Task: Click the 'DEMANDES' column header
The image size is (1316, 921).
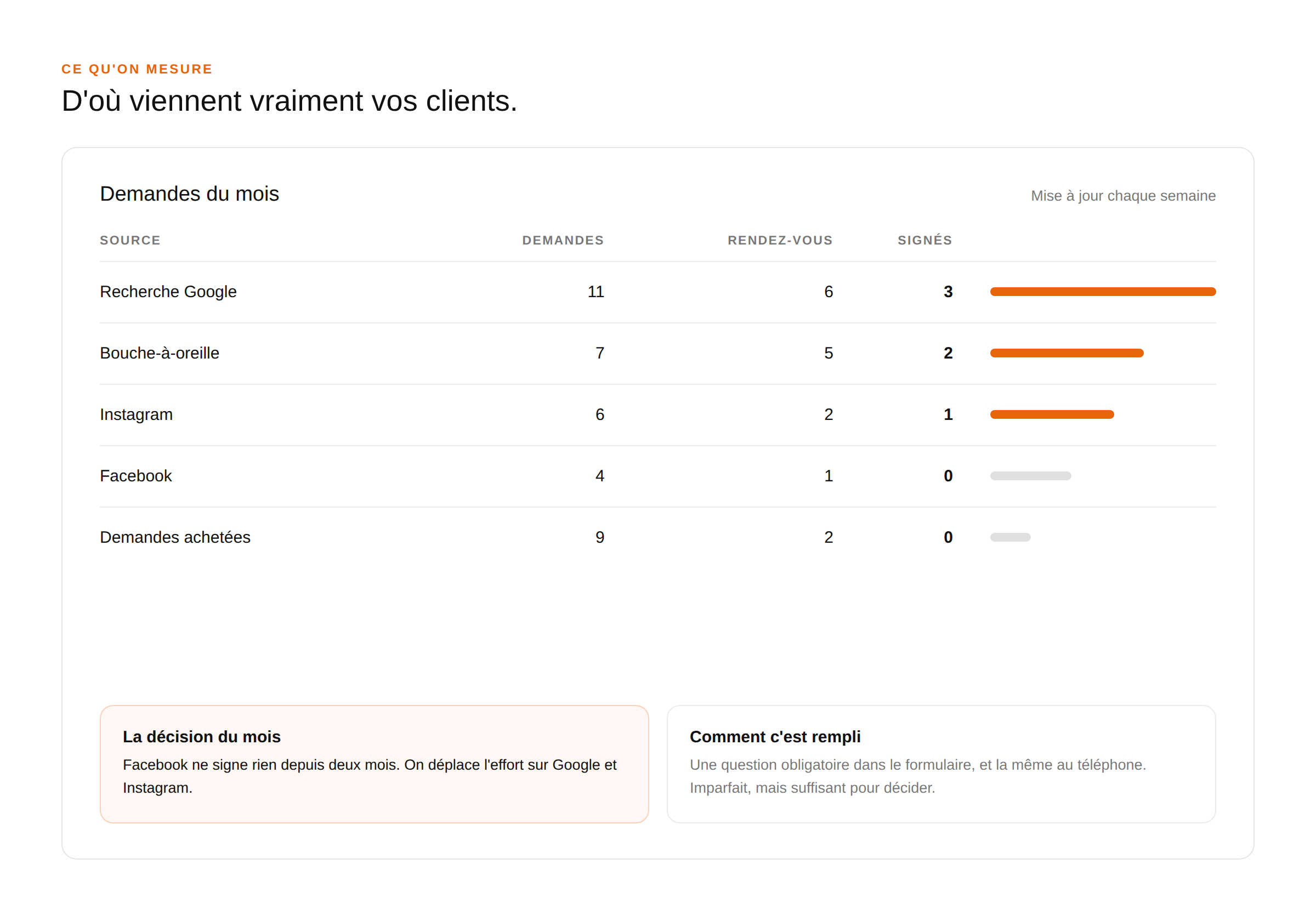Action: (x=563, y=240)
